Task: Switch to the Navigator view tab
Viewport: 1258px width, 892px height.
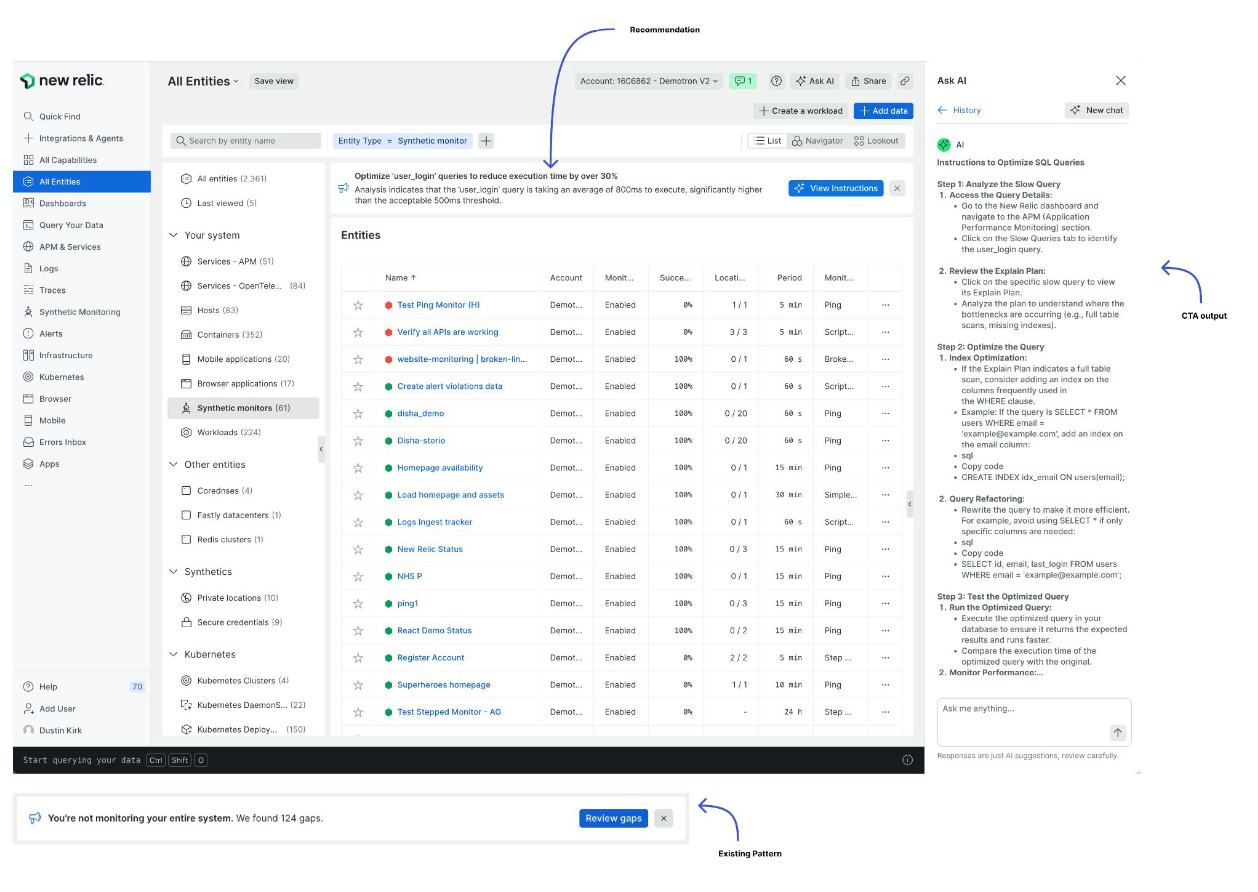Action: (x=817, y=141)
